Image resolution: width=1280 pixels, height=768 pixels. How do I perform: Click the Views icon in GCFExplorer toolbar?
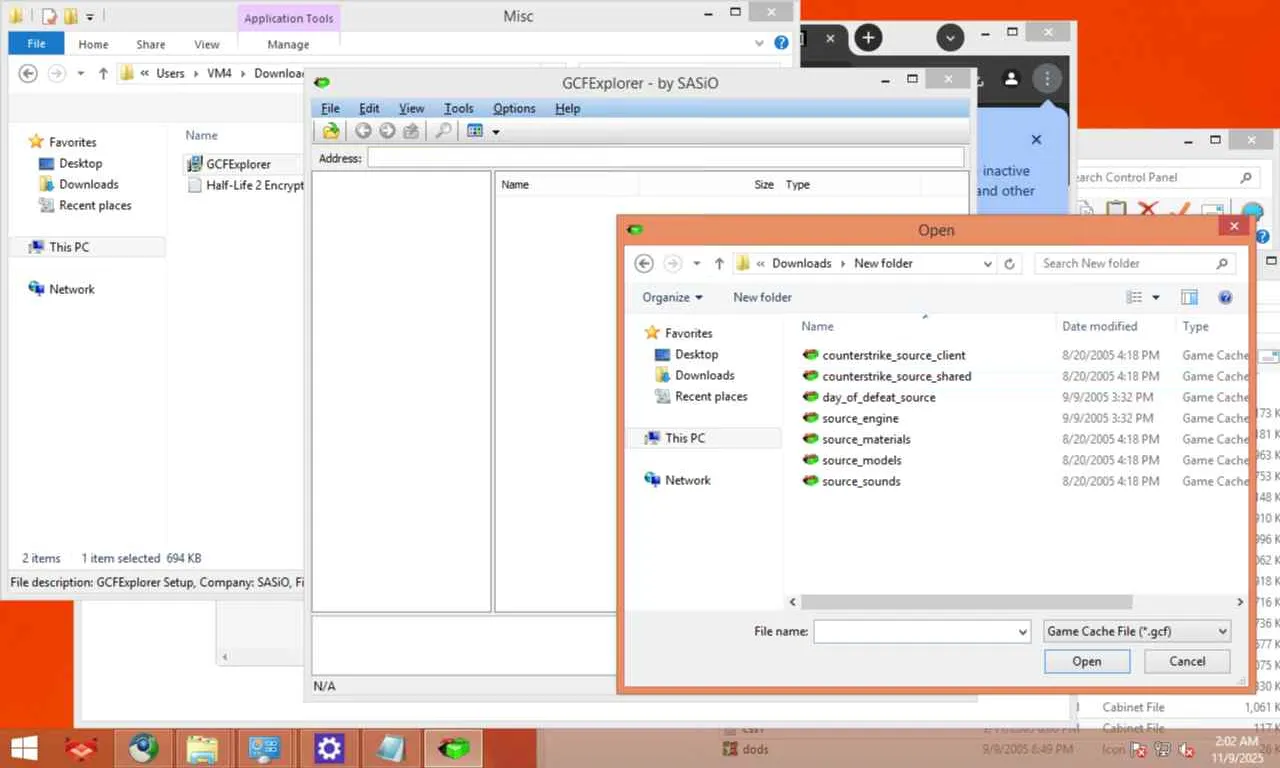(475, 131)
